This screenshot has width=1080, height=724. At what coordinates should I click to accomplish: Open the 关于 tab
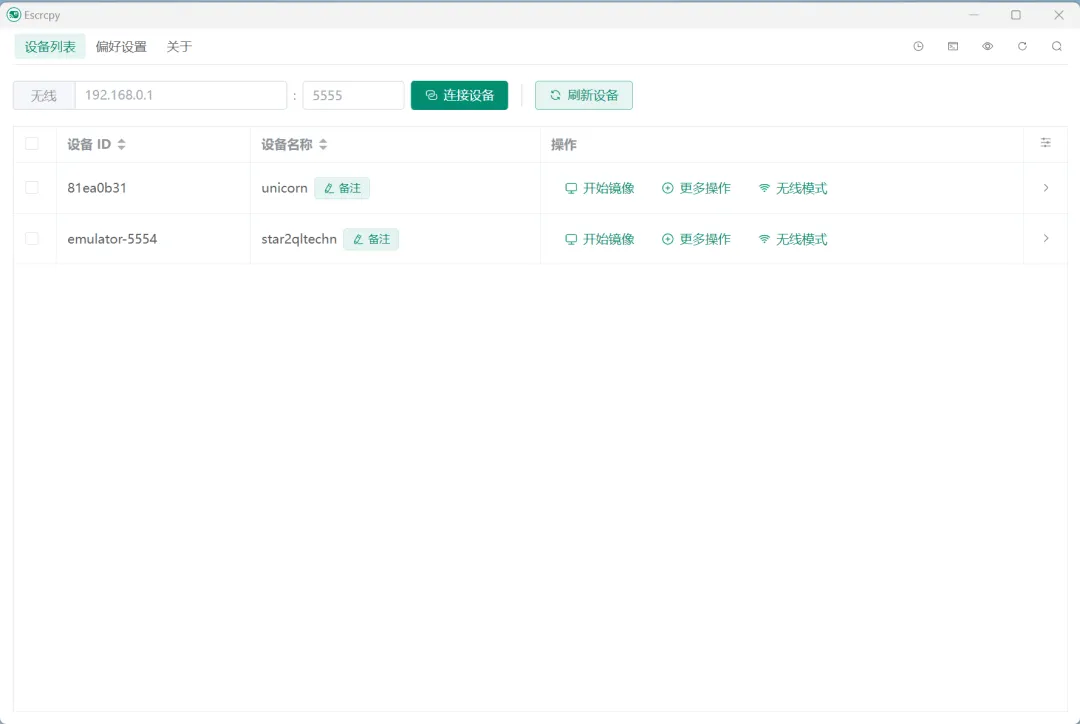pos(179,46)
